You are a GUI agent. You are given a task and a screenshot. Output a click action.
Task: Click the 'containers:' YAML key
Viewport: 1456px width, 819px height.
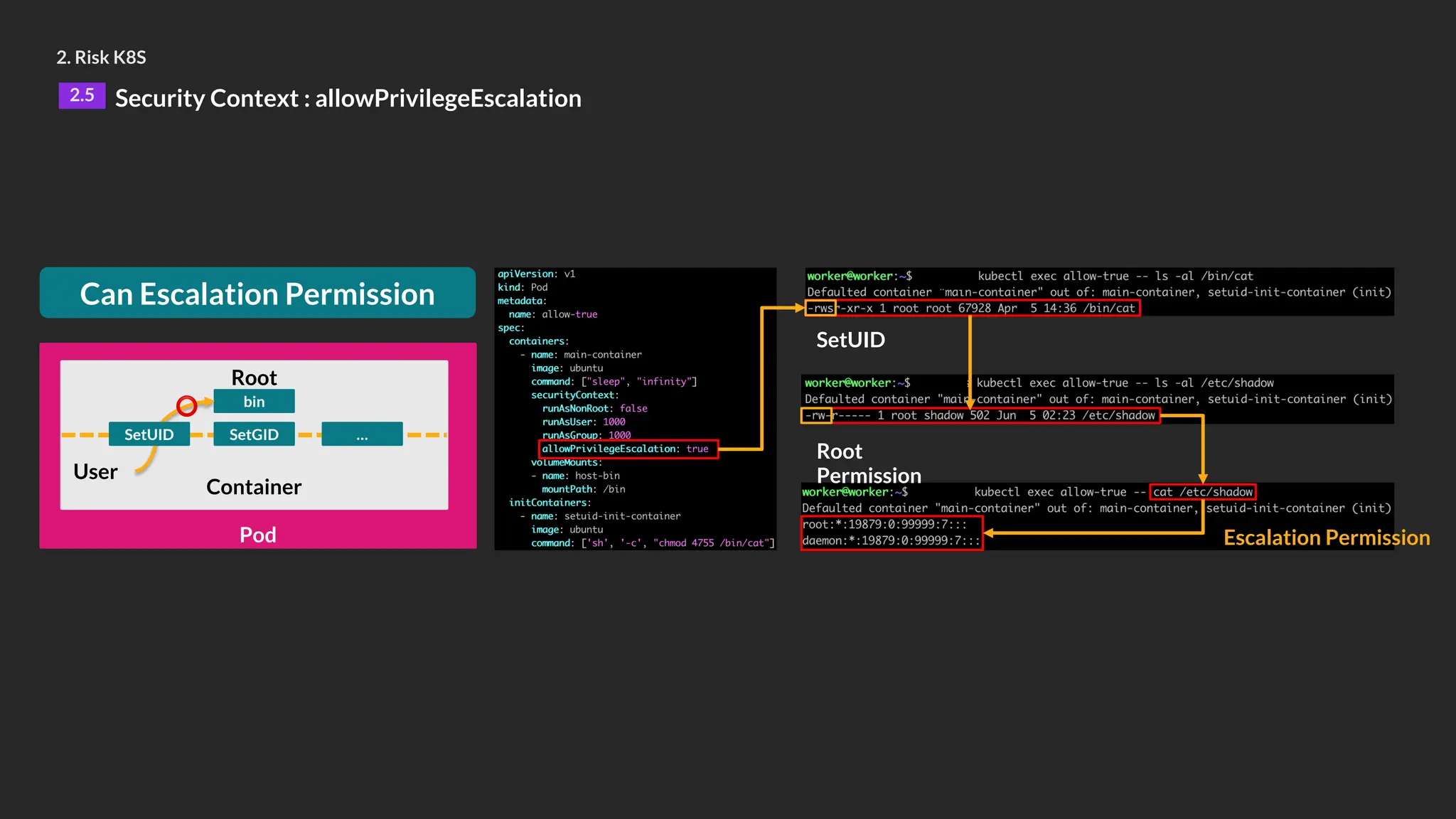[539, 341]
